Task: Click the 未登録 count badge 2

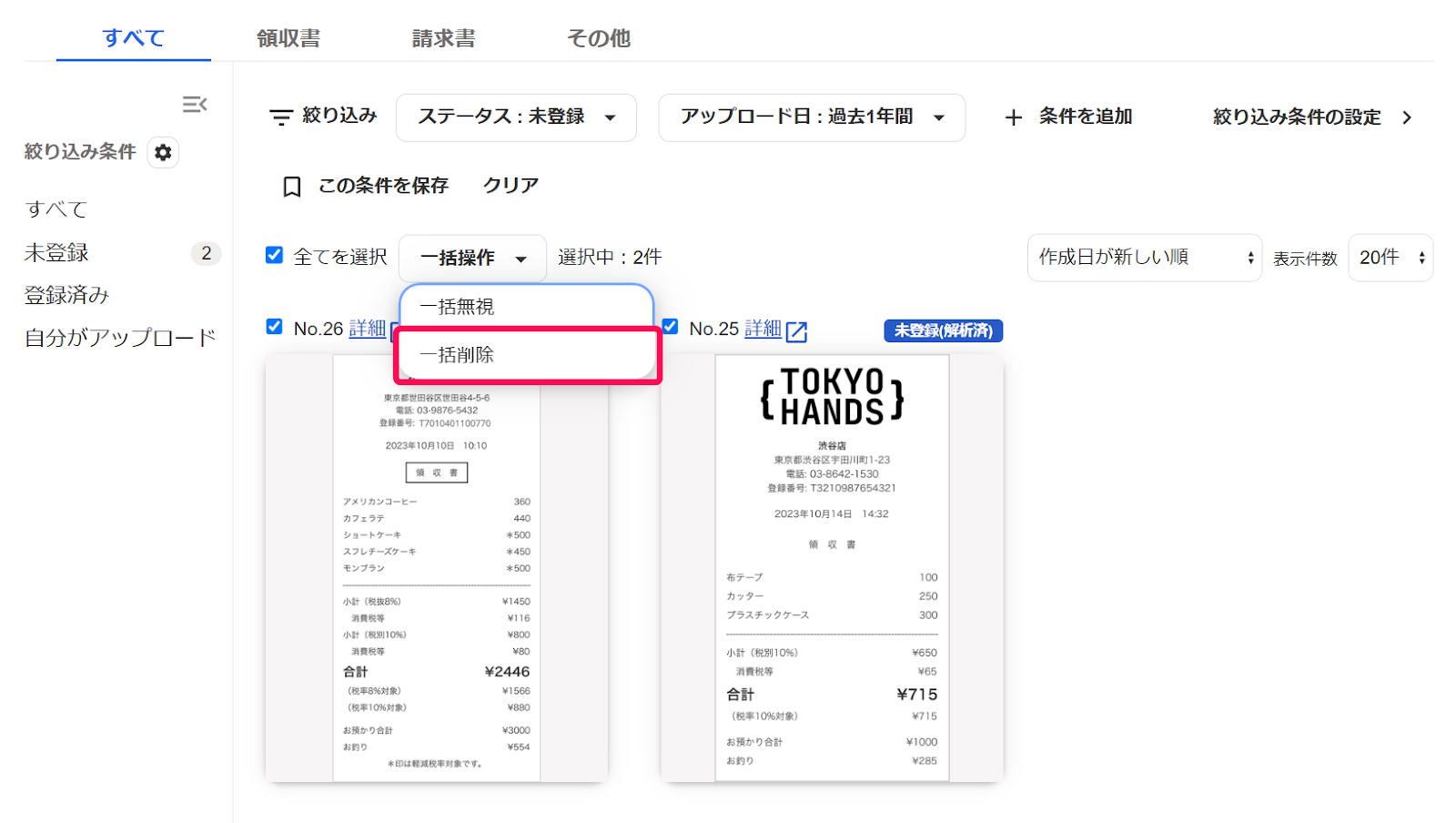Action: [206, 253]
